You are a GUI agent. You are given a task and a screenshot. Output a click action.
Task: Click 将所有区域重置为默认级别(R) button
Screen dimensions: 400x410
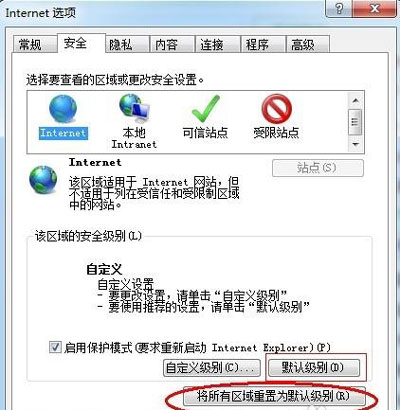click(274, 396)
